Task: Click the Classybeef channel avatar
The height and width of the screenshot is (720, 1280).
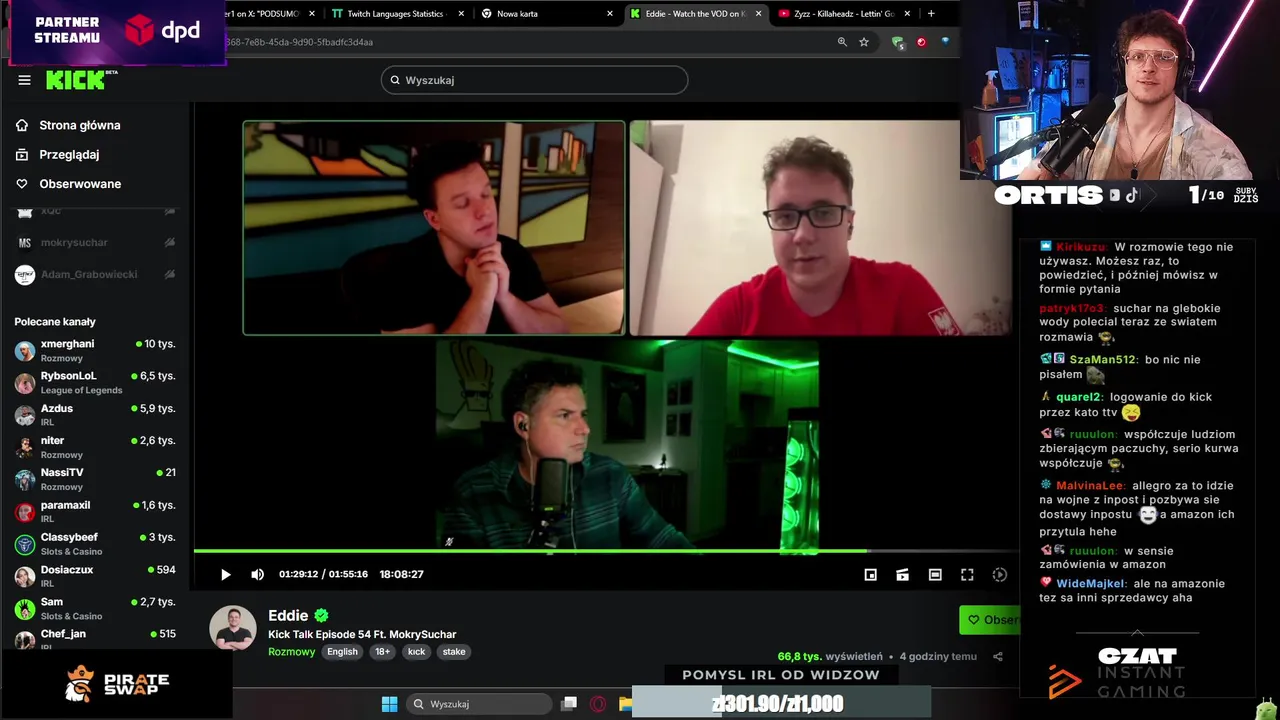Action: point(25,545)
